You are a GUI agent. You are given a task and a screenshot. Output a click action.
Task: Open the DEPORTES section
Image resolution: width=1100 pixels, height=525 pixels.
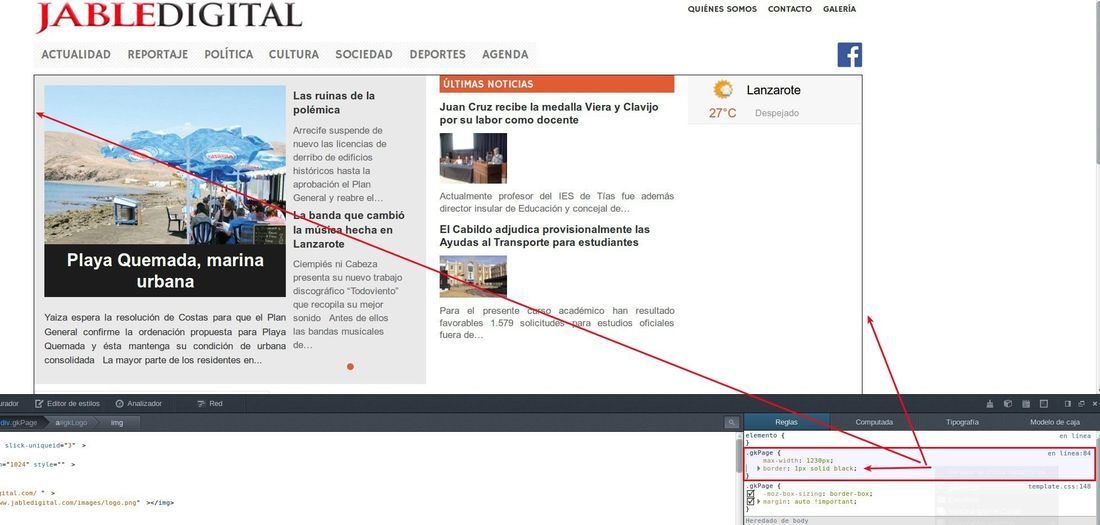pyautogui.click(x=438, y=55)
